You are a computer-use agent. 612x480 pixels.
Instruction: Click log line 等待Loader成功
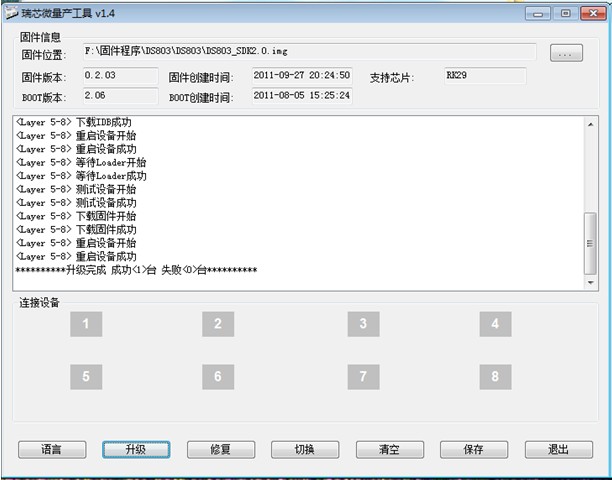(81, 176)
